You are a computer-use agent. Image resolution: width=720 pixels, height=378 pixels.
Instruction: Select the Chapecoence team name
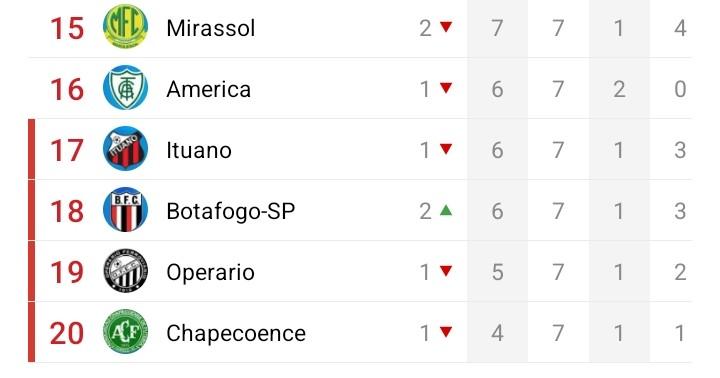(x=236, y=333)
